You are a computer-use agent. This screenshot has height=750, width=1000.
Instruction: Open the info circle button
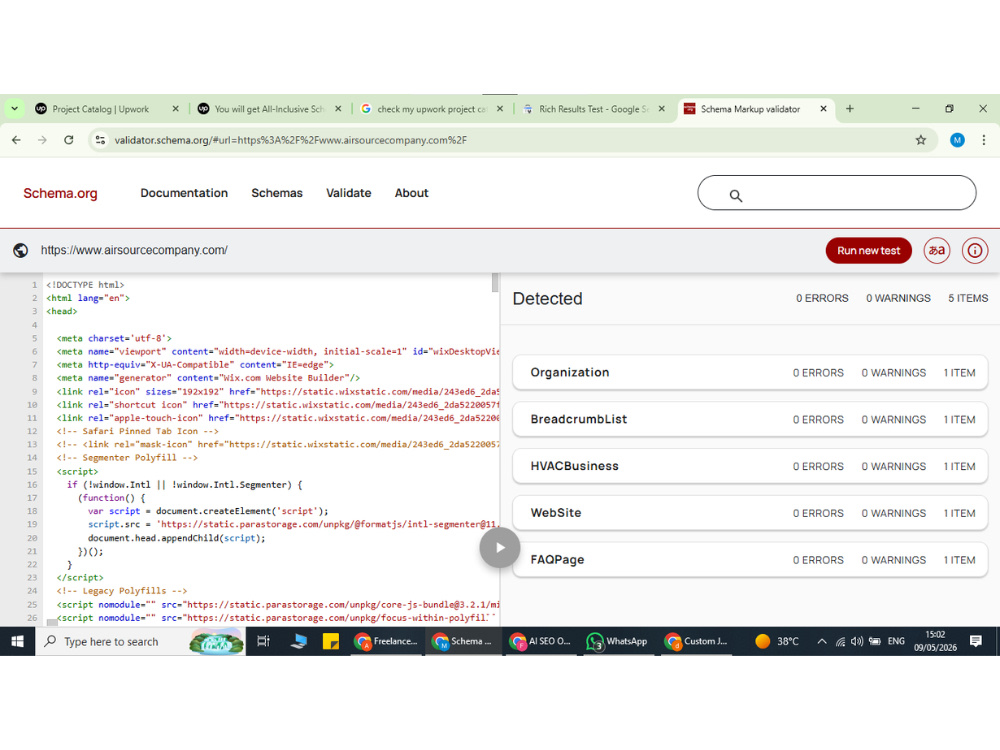[974, 251]
